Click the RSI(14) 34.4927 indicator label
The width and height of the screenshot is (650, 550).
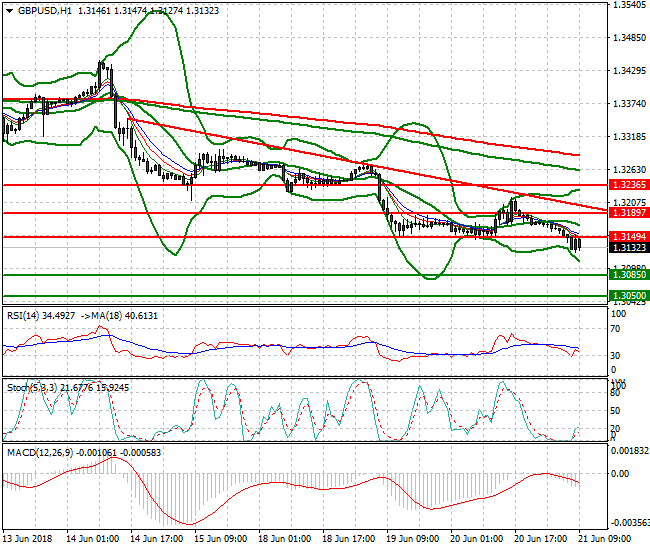(x=41, y=316)
